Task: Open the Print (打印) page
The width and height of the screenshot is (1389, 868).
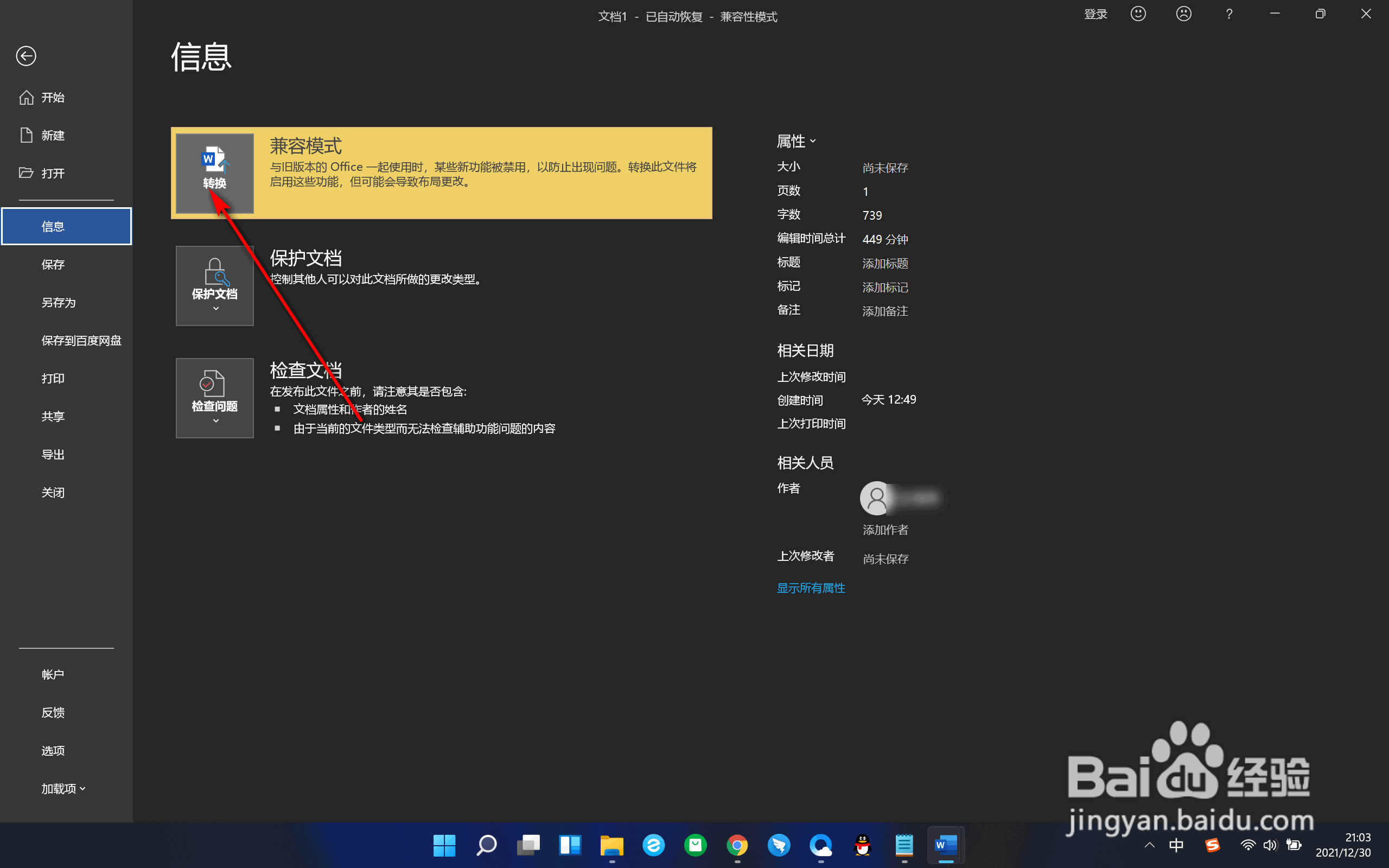Action: point(67,378)
